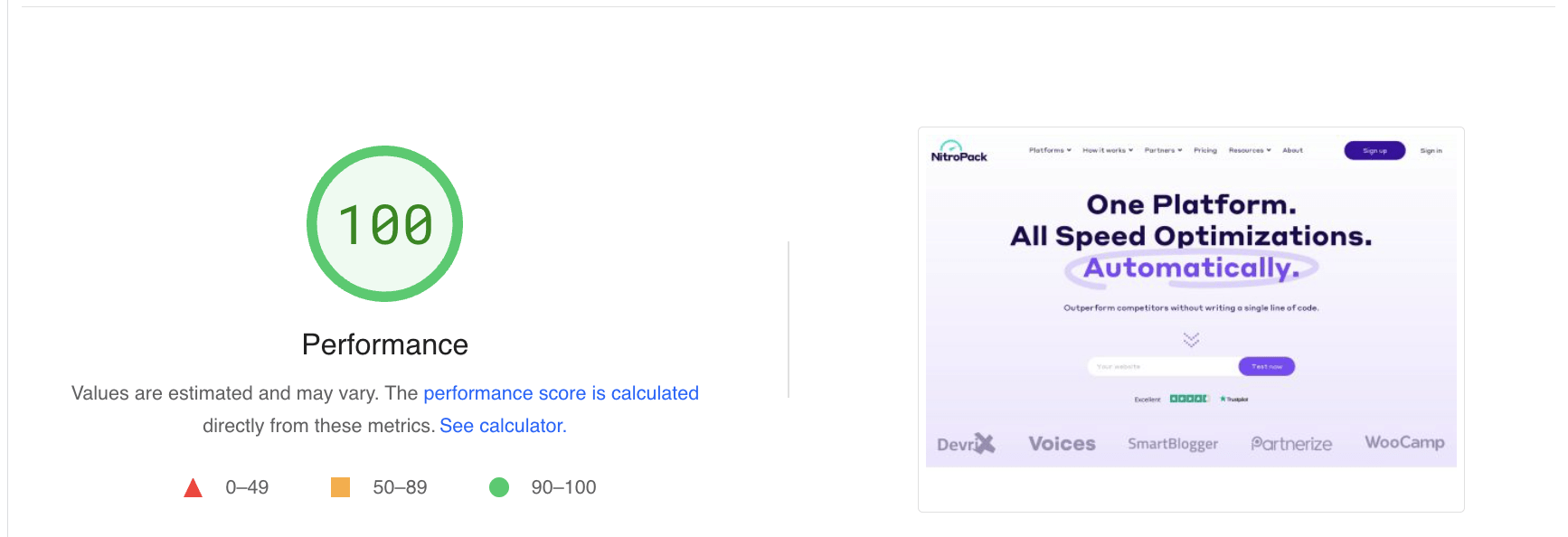Open the Partners dropdown in the navbar
The image size is (1568, 537).
pyautogui.click(x=1163, y=150)
